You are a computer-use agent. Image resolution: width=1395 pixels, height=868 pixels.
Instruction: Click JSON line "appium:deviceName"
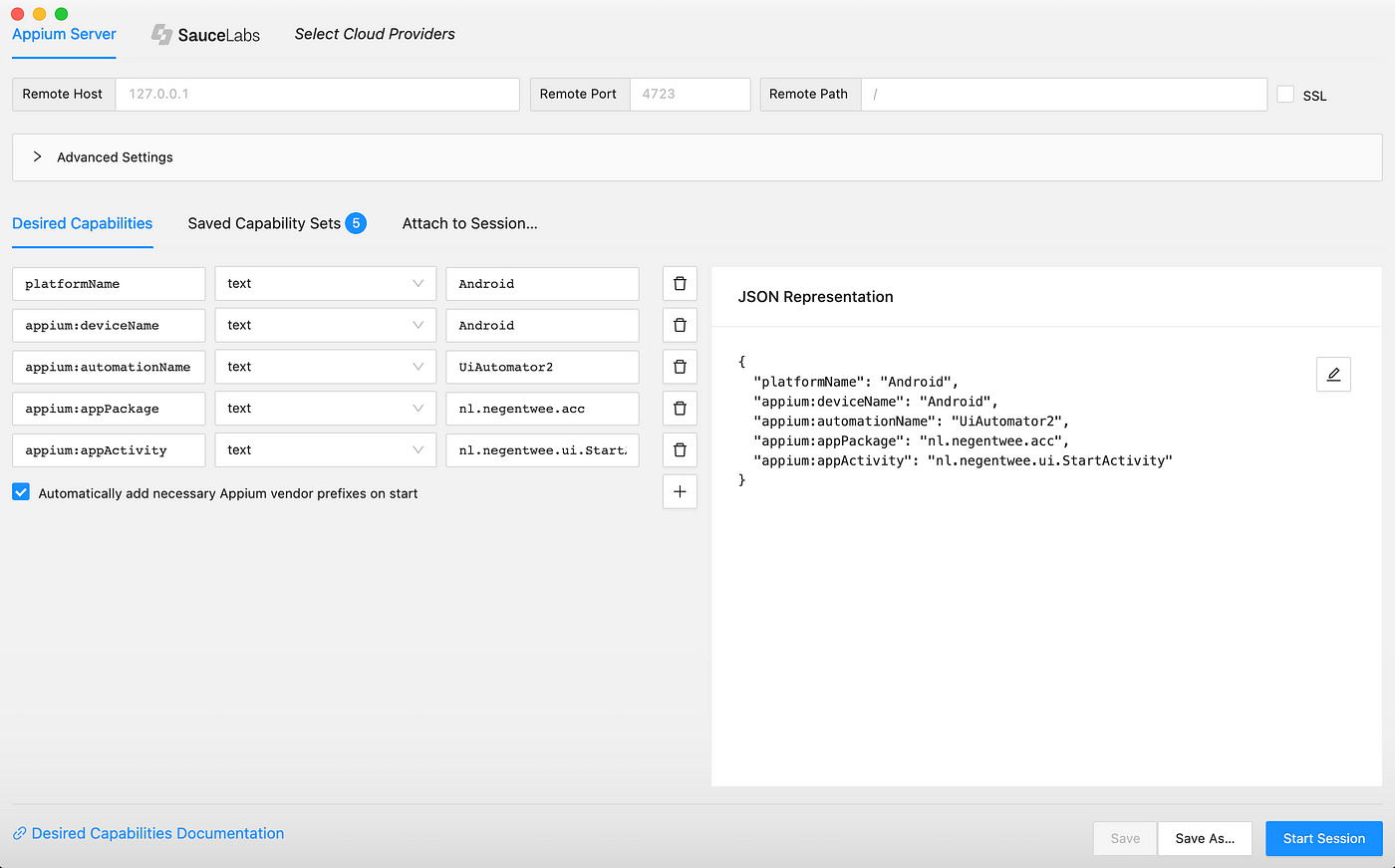(876, 402)
